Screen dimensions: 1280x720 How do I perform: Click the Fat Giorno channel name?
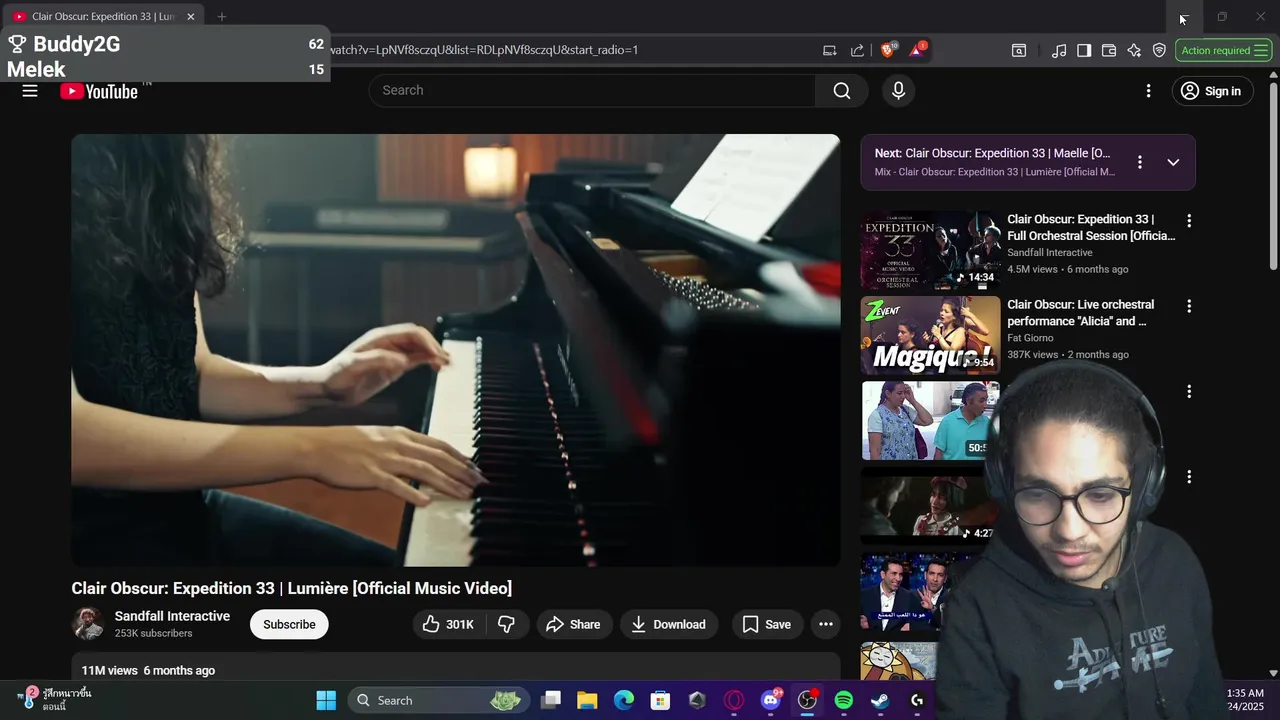point(1030,338)
